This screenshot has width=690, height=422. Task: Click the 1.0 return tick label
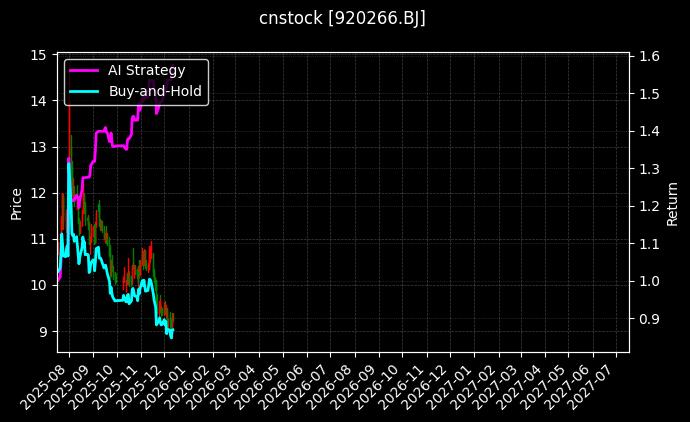click(x=648, y=281)
